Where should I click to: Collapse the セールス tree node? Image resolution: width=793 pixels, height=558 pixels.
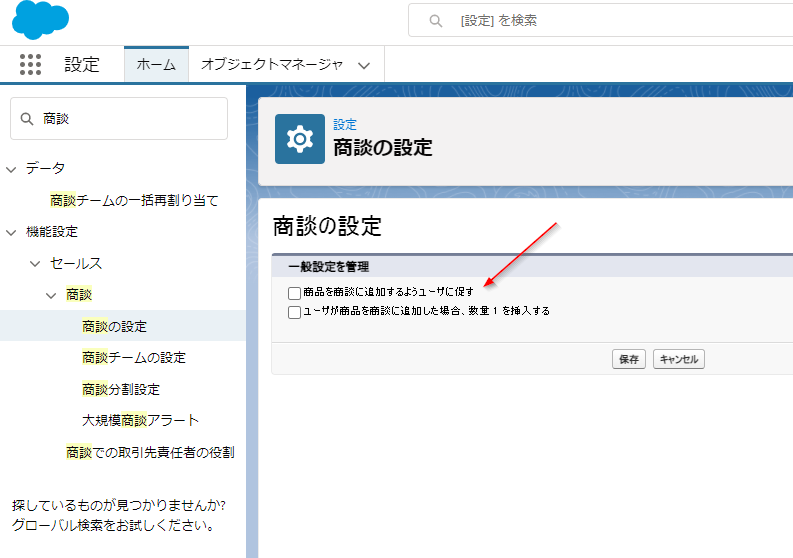[x=35, y=264]
